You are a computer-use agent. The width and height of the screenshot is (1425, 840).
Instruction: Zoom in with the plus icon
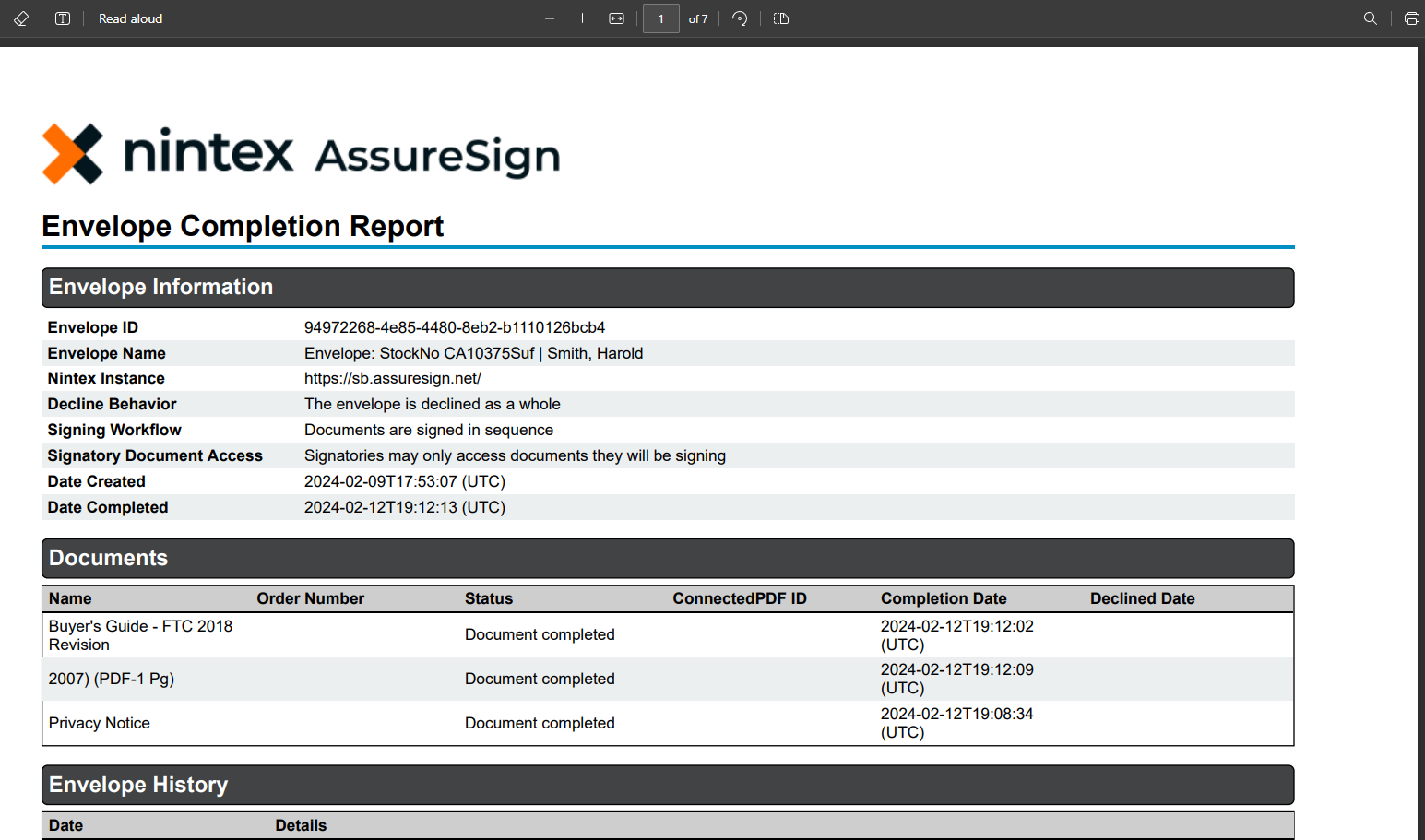(x=582, y=18)
